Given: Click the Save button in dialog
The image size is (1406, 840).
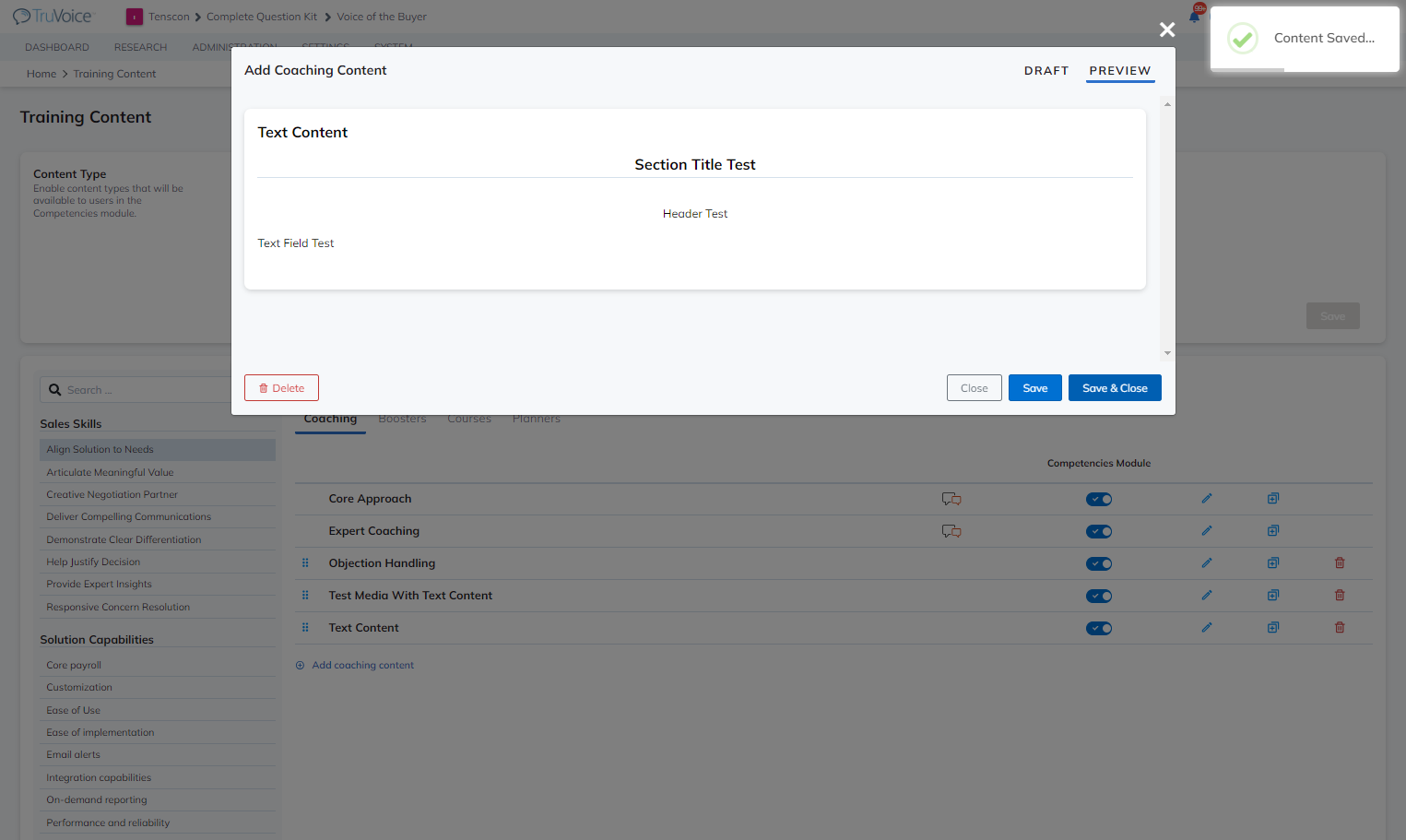Looking at the screenshot, I should tap(1035, 388).
